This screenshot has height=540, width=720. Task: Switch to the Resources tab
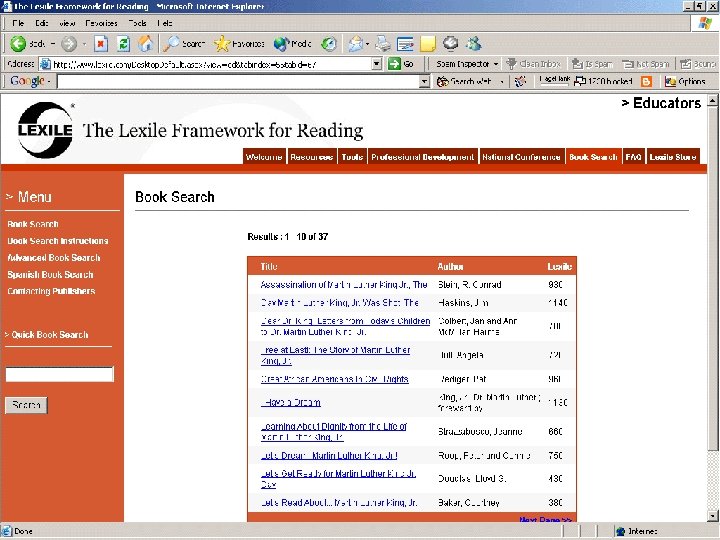click(x=312, y=157)
